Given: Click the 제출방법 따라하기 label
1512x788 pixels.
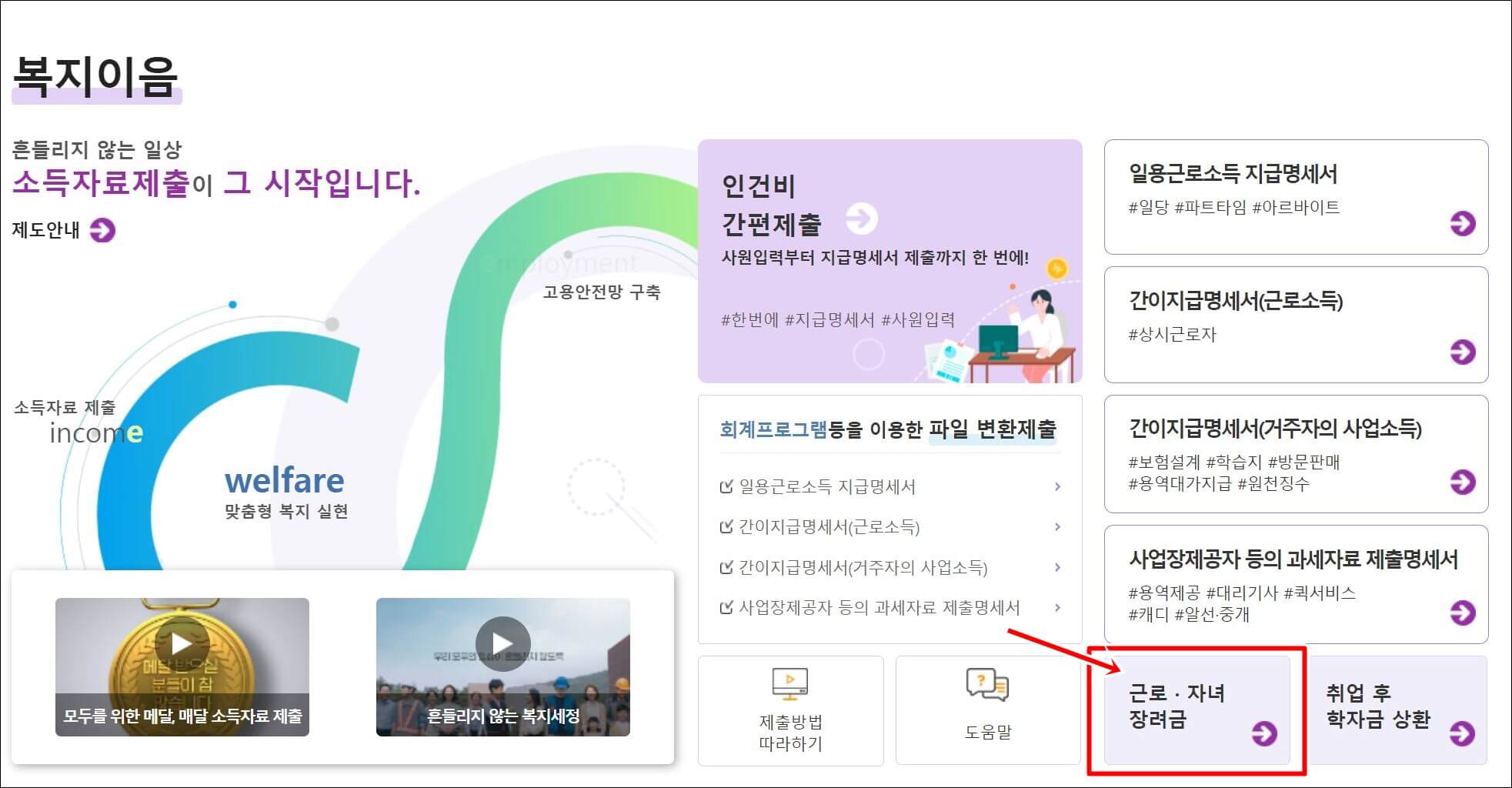Looking at the screenshot, I should [x=790, y=733].
